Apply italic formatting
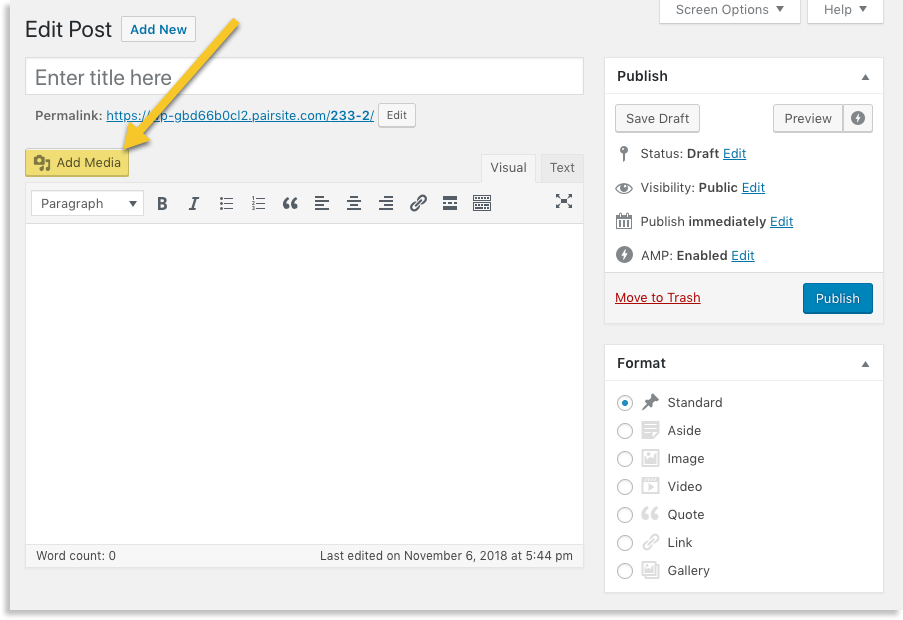903x620 pixels. click(x=194, y=203)
